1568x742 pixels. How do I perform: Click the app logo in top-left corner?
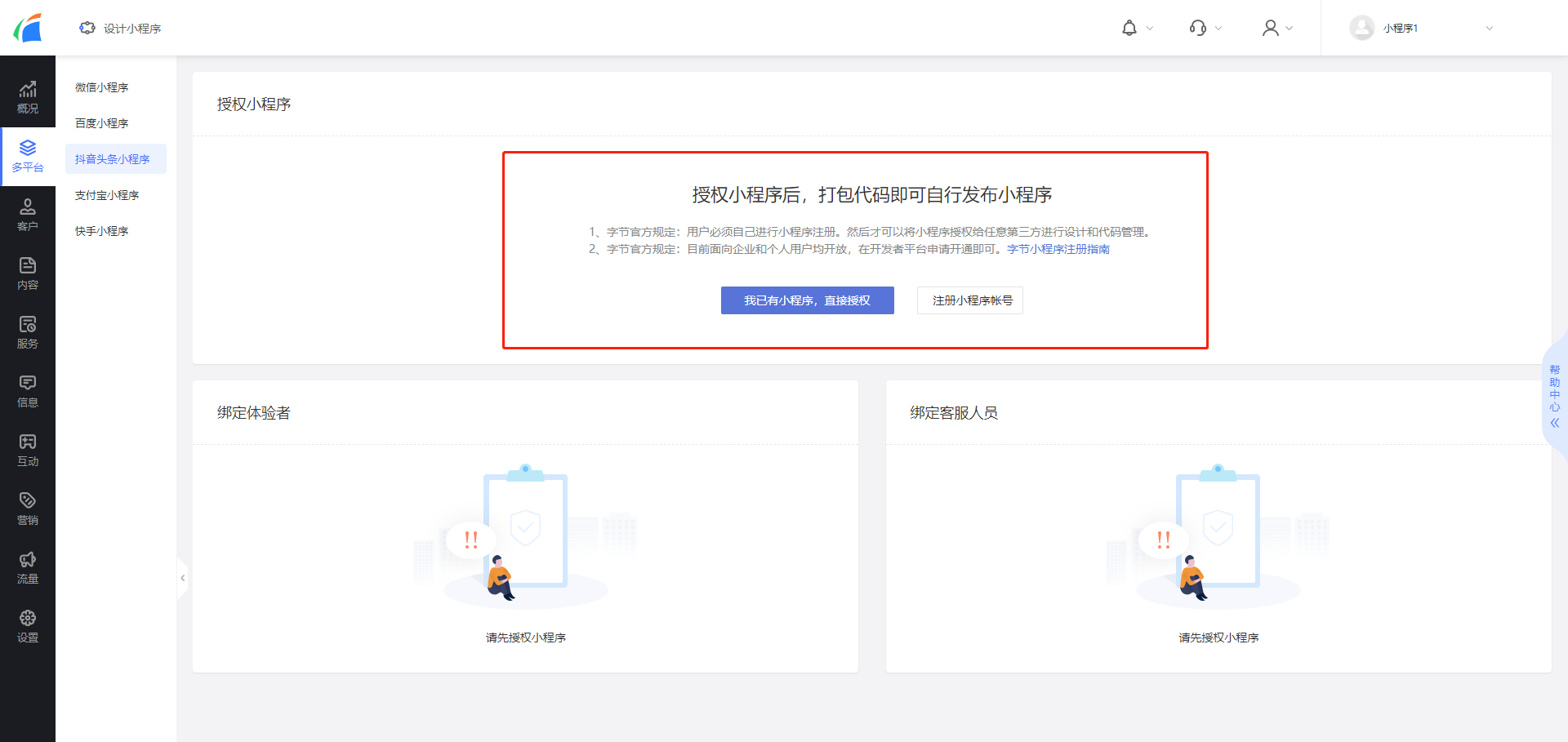pos(28,28)
